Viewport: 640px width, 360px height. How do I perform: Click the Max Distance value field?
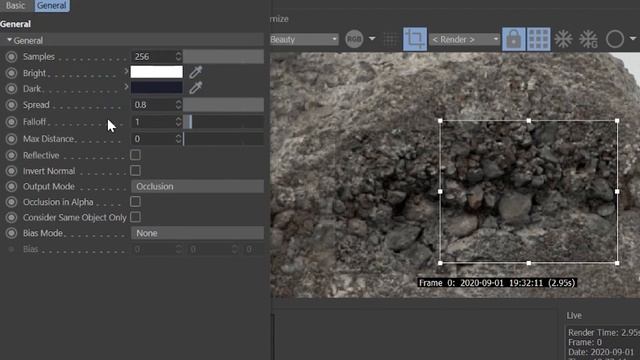[x=153, y=139]
